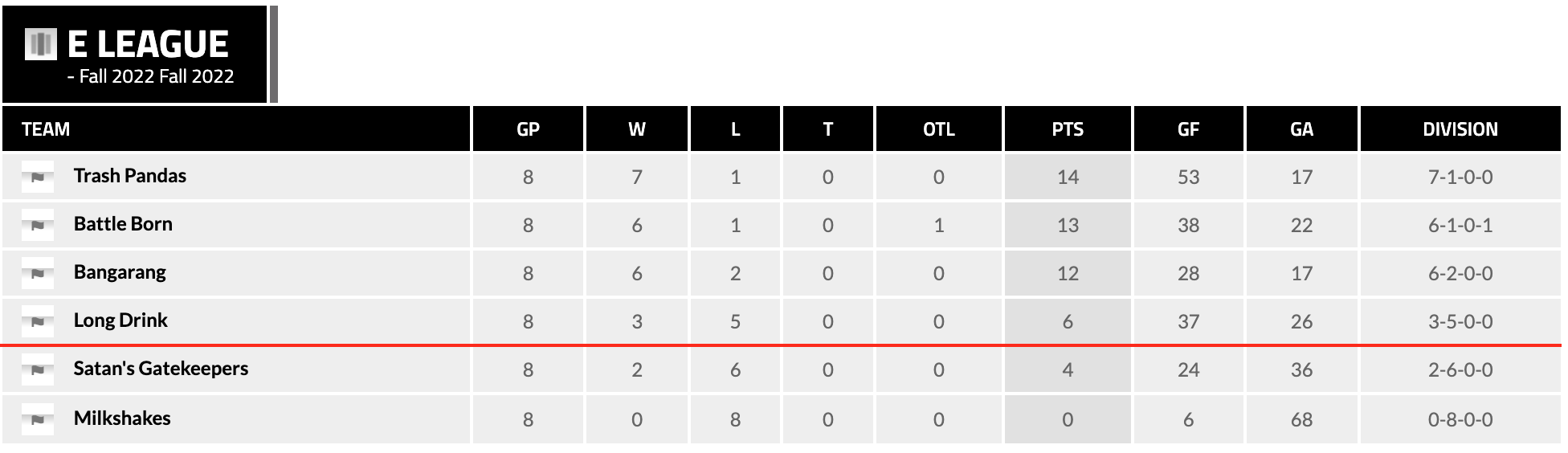The width and height of the screenshot is (1568, 453).
Task: Select the Milkshakes team name
Action: coord(122,418)
